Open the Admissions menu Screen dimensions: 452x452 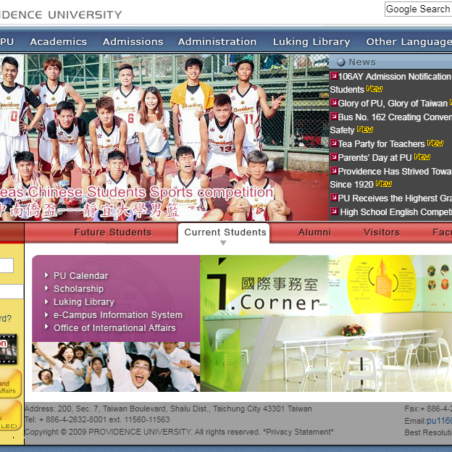coord(133,42)
